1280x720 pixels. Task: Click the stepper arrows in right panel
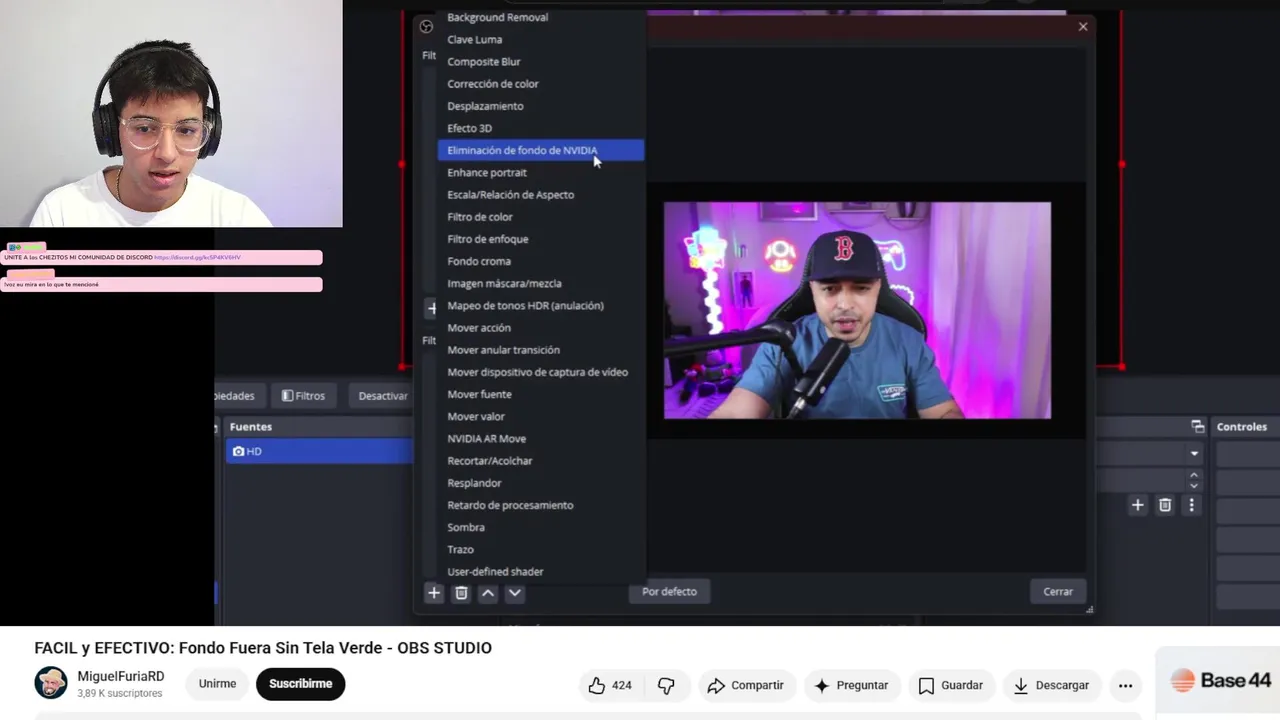pos(1194,480)
